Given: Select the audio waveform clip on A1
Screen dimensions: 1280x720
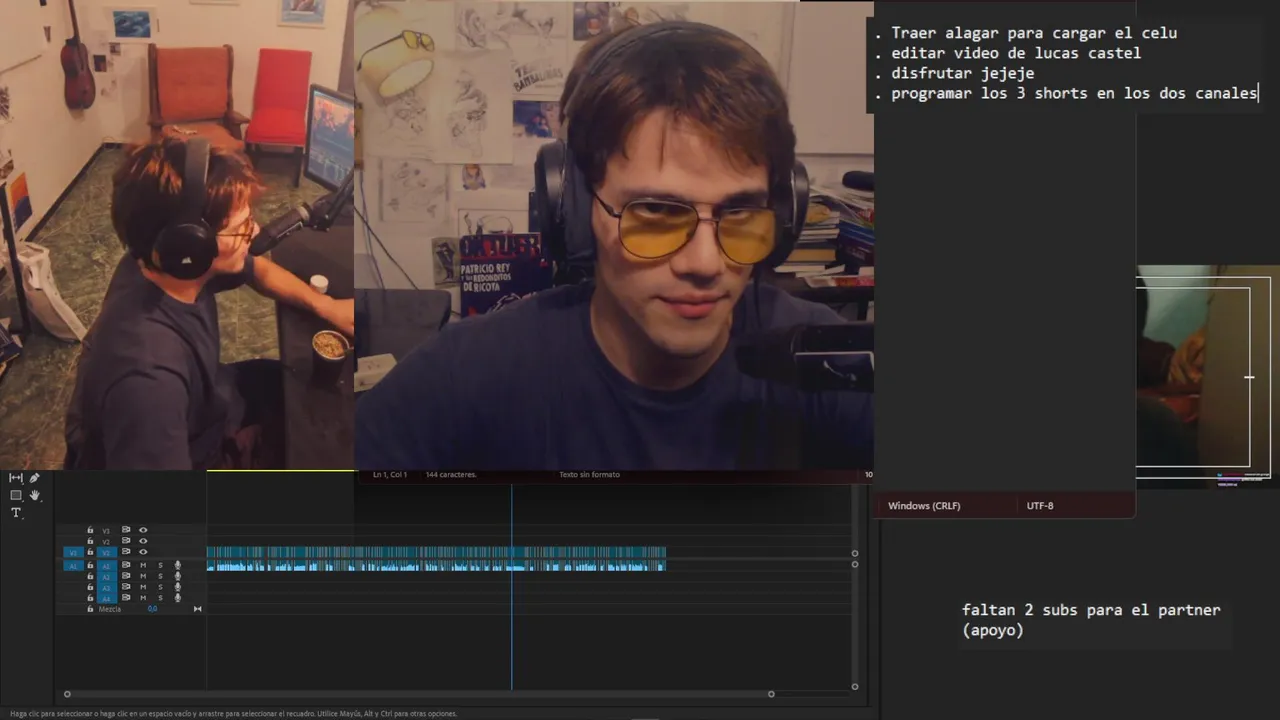Looking at the screenshot, I should point(436,566).
